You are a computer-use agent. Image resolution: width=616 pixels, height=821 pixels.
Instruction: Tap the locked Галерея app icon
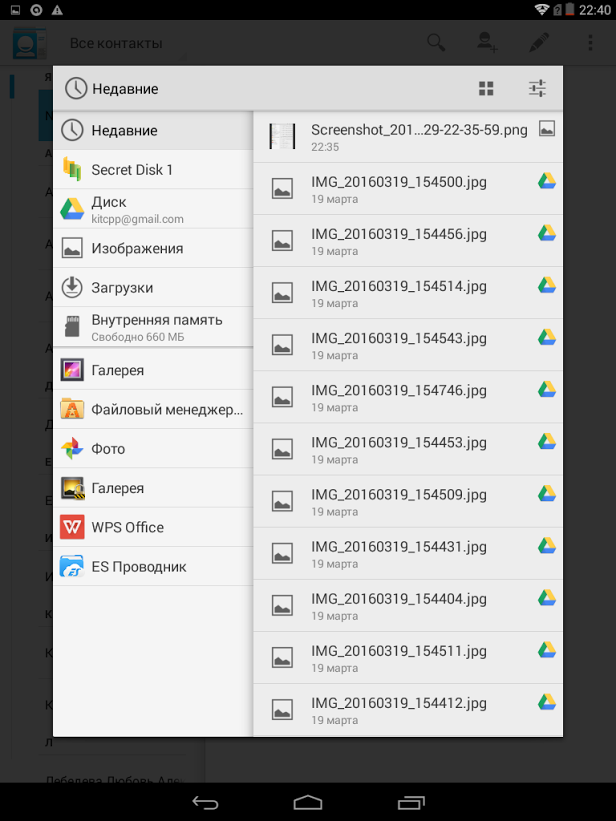click(72, 488)
